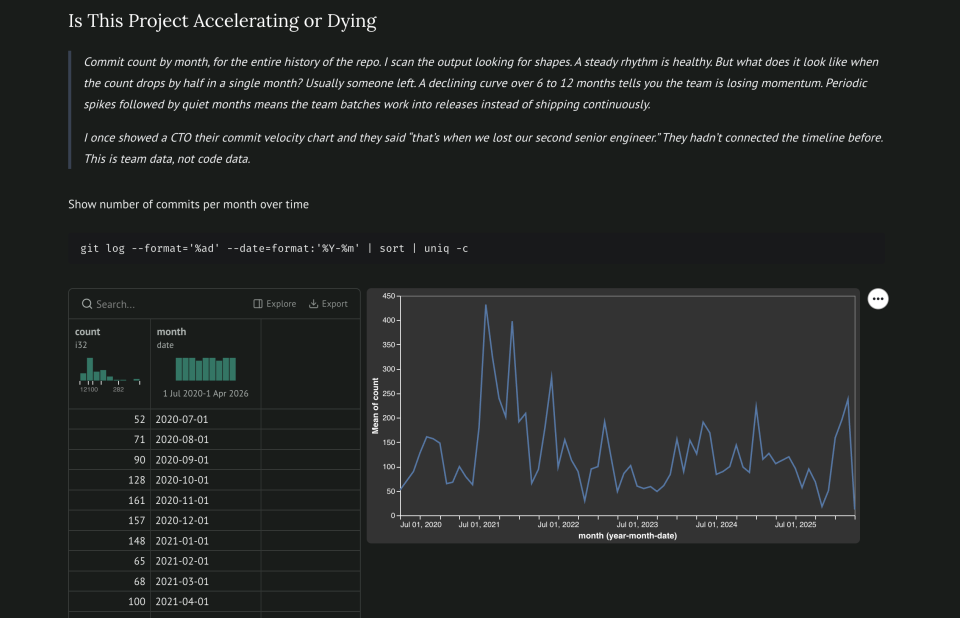960x618 pixels.
Task: Click the 'Mean of count' y-axis title
Action: [376, 405]
